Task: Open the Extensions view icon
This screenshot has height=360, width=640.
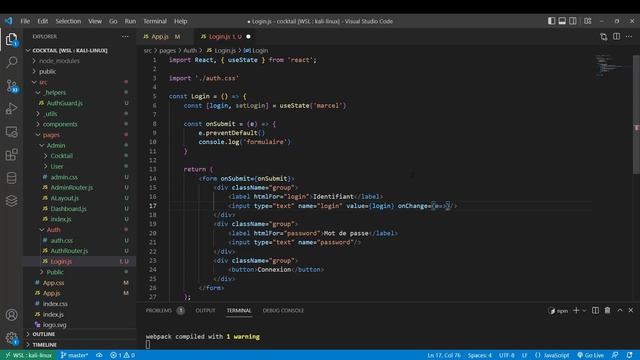Action: coord(11,155)
